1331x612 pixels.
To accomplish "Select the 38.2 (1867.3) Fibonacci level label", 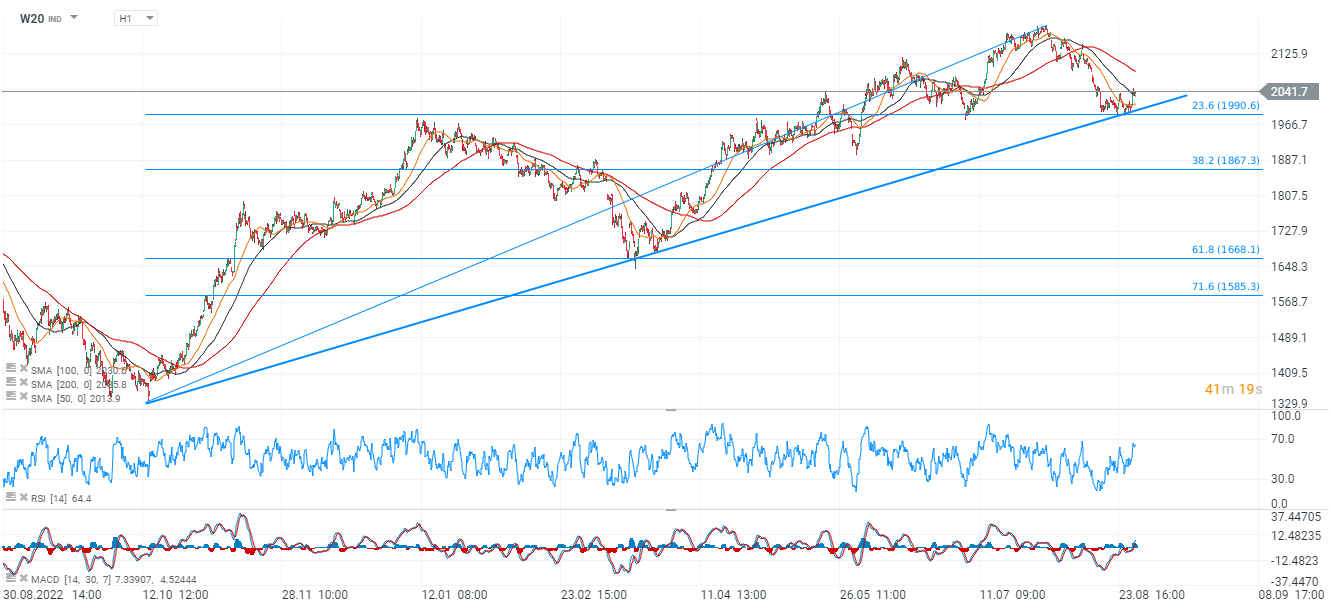I will pos(1225,160).
